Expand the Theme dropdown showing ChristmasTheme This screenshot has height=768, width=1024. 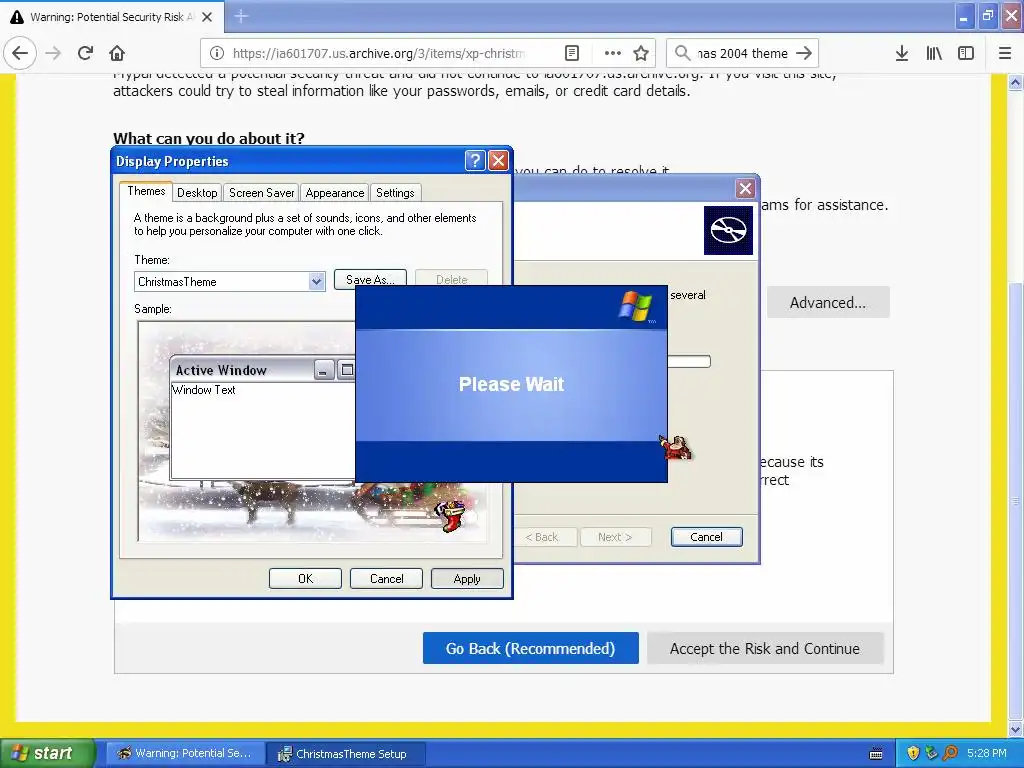pos(316,281)
